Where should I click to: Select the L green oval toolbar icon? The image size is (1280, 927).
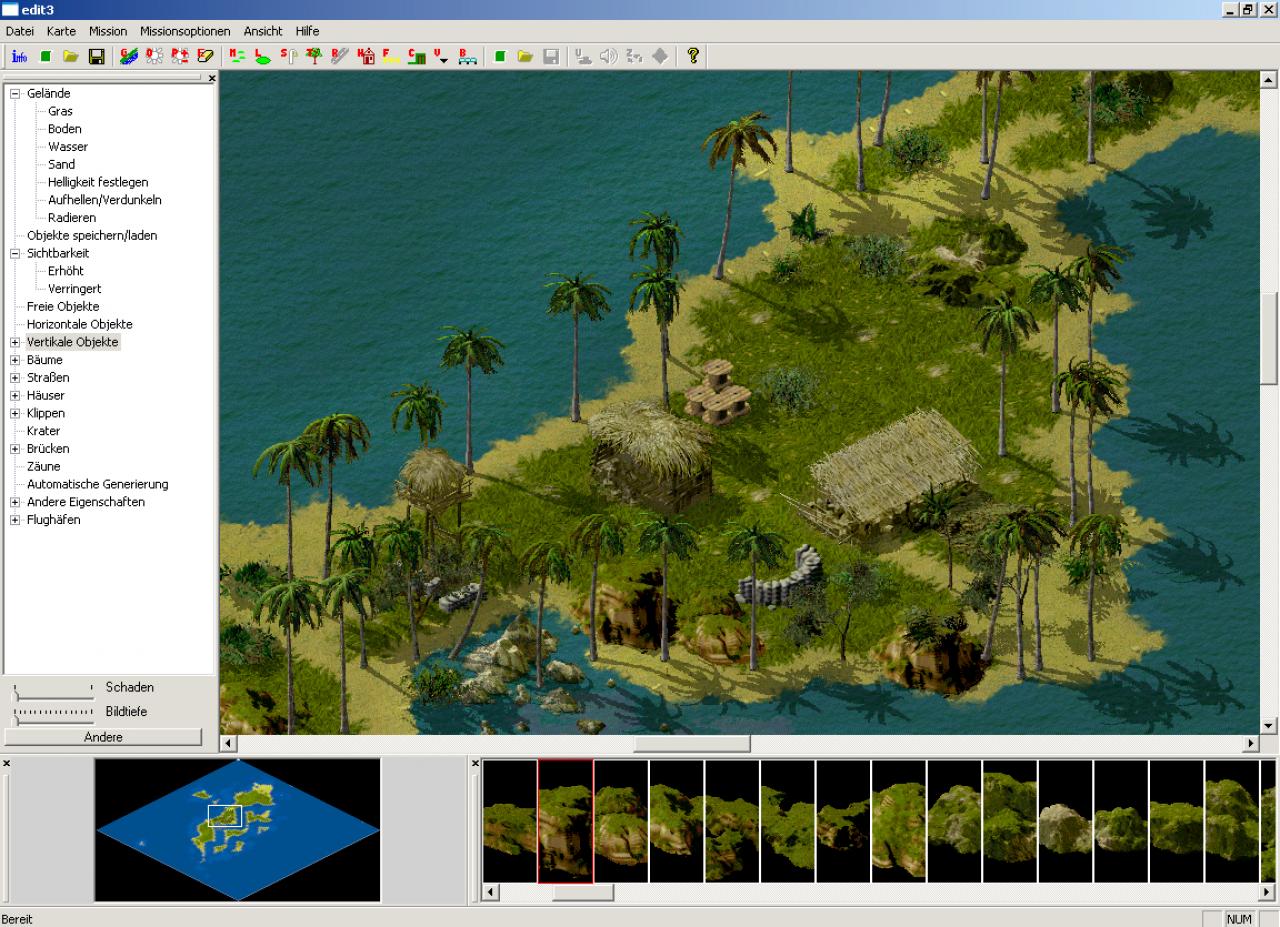coord(263,56)
